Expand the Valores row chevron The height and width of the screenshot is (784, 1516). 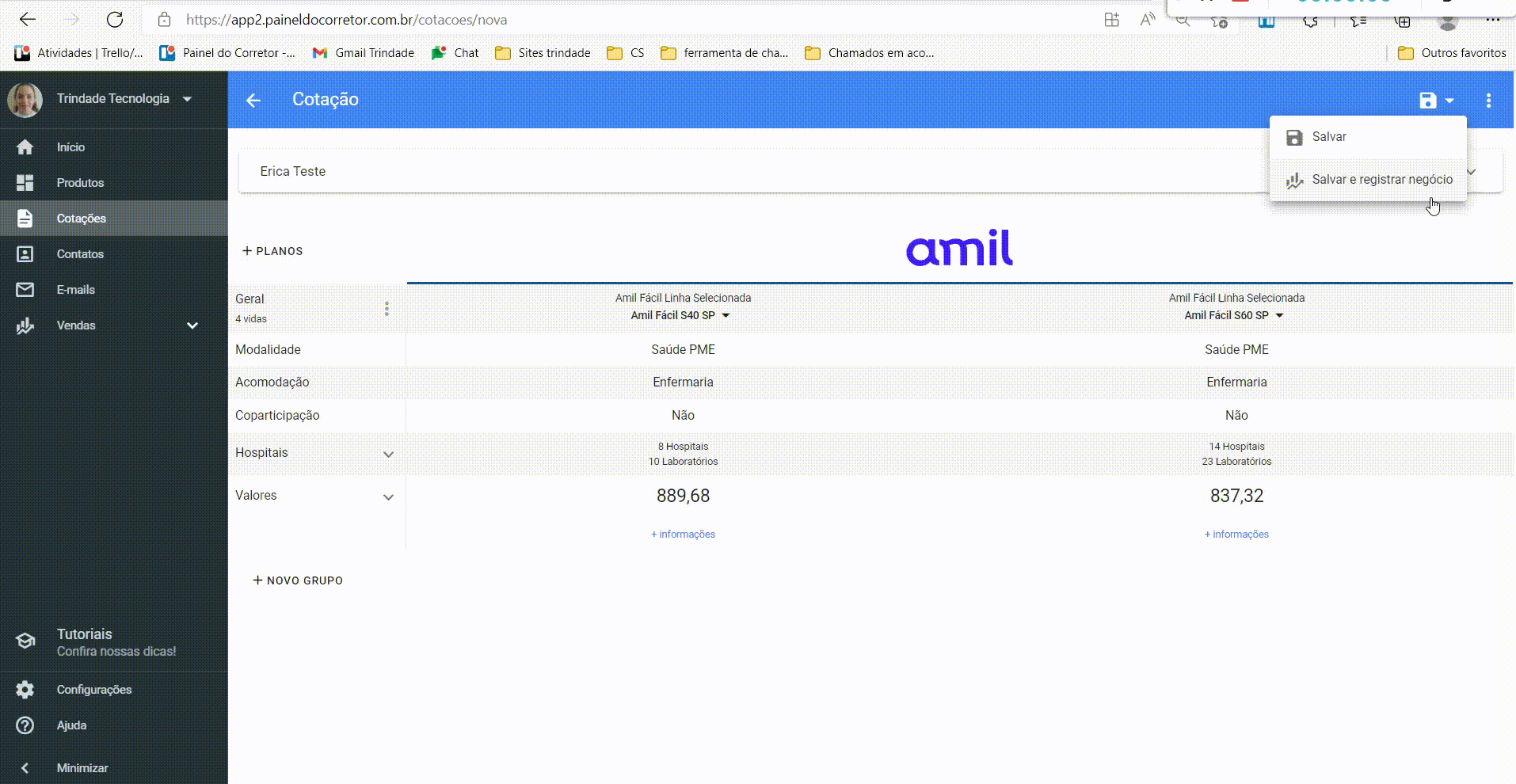(x=388, y=497)
